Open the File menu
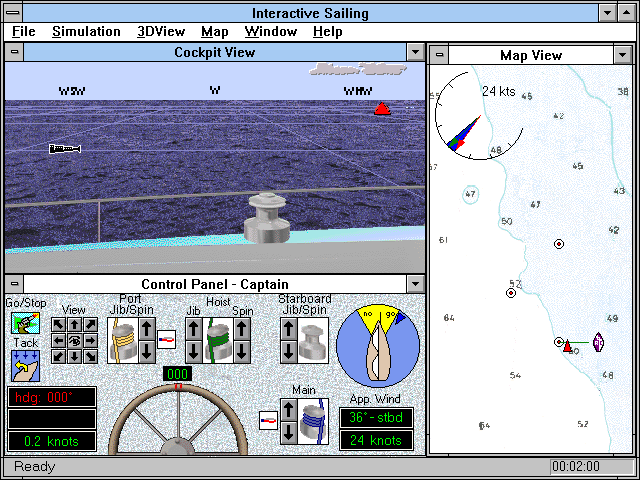The image size is (640, 480). 24,32
